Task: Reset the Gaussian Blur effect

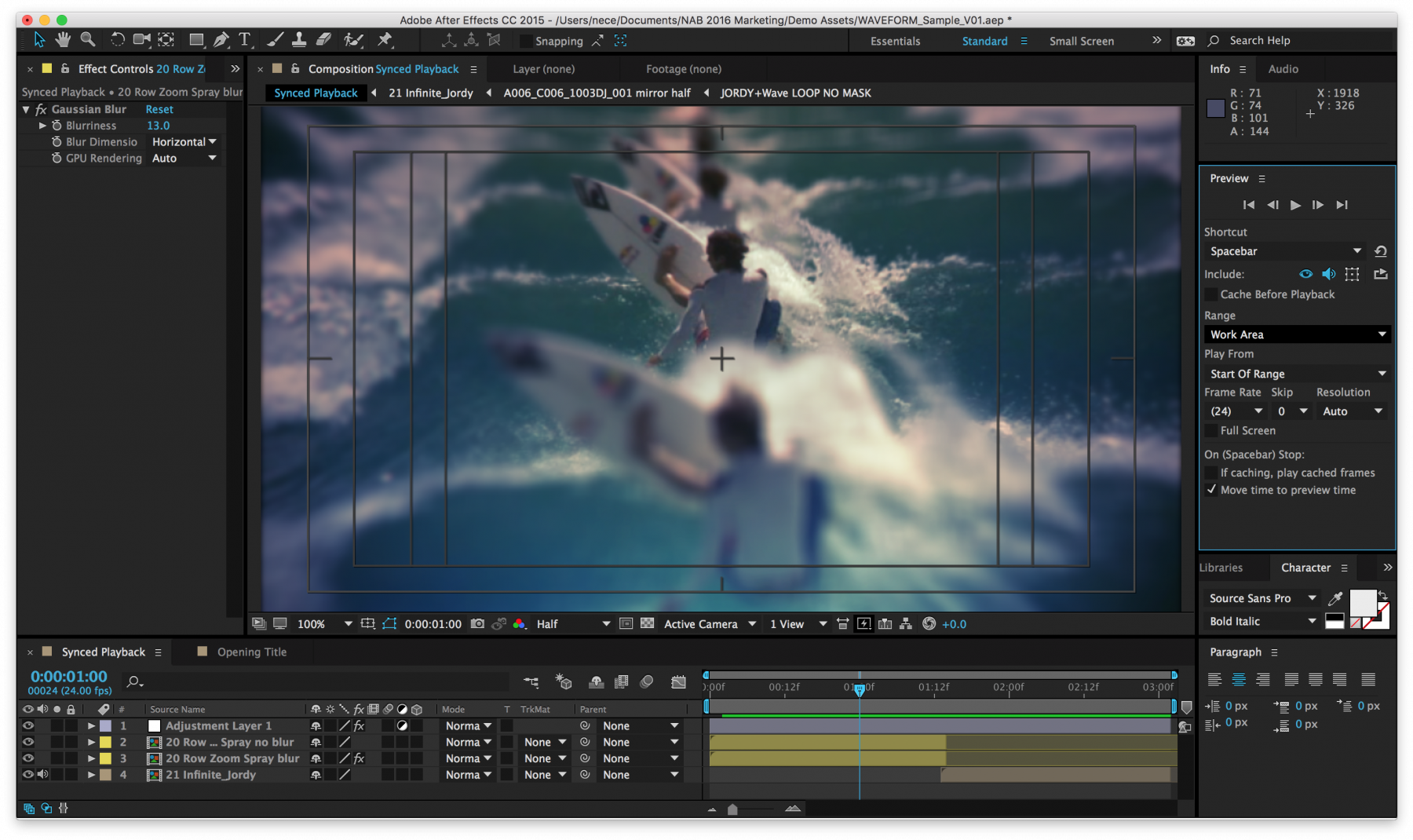Action: 159,109
